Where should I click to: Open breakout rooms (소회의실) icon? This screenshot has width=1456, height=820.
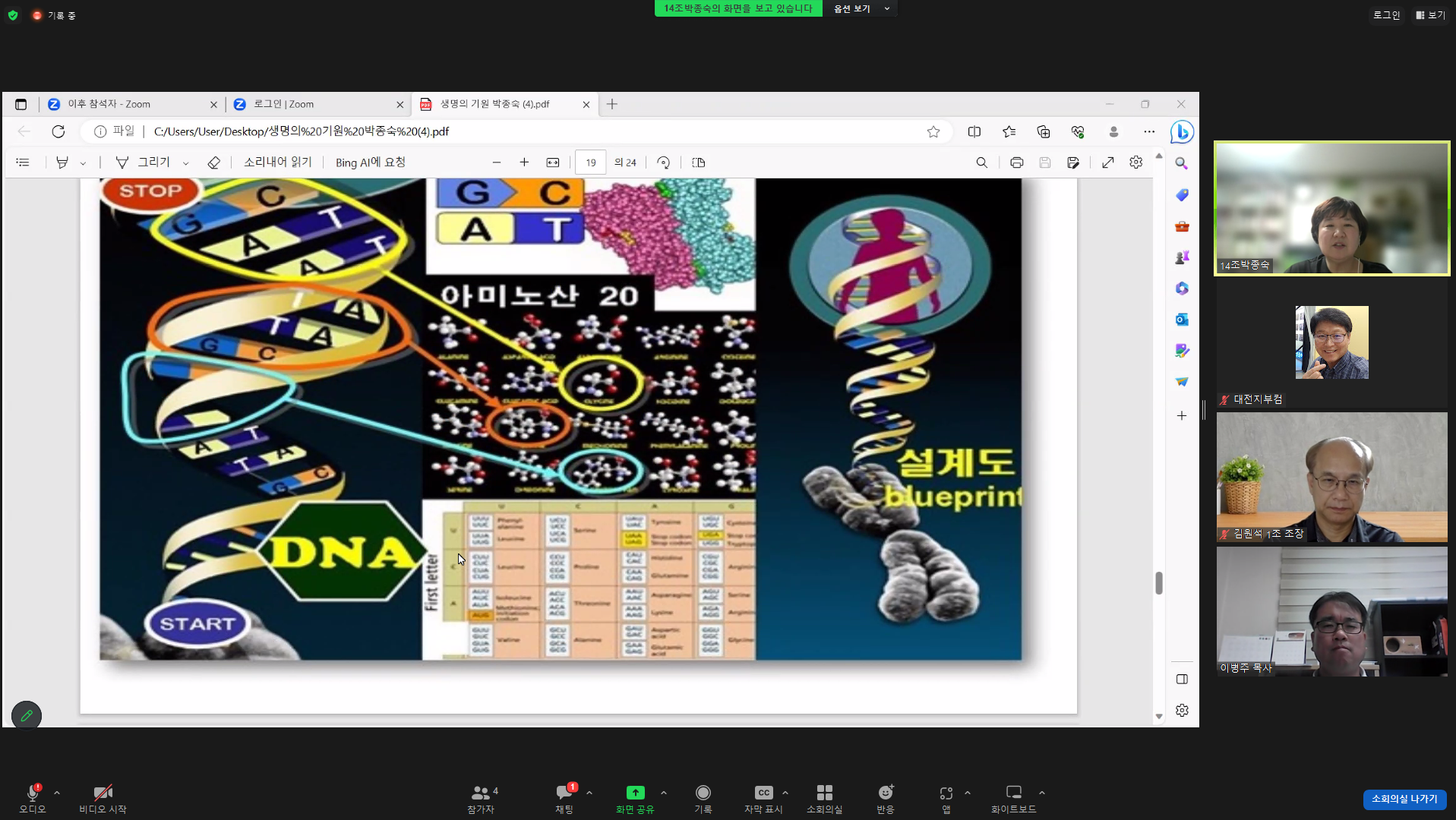[x=825, y=798]
